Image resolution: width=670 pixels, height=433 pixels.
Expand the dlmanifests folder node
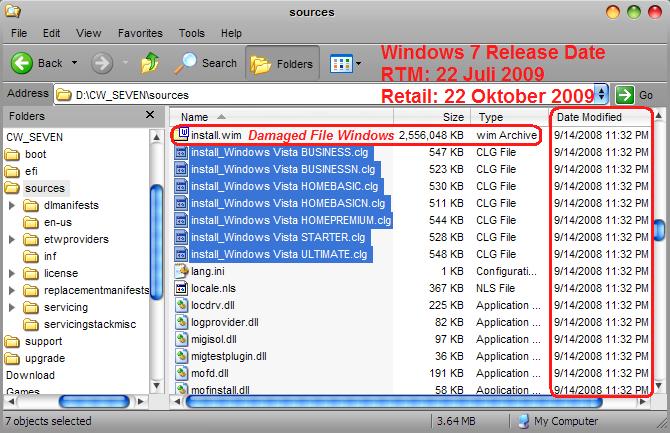pyautogui.click(x=12, y=206)
